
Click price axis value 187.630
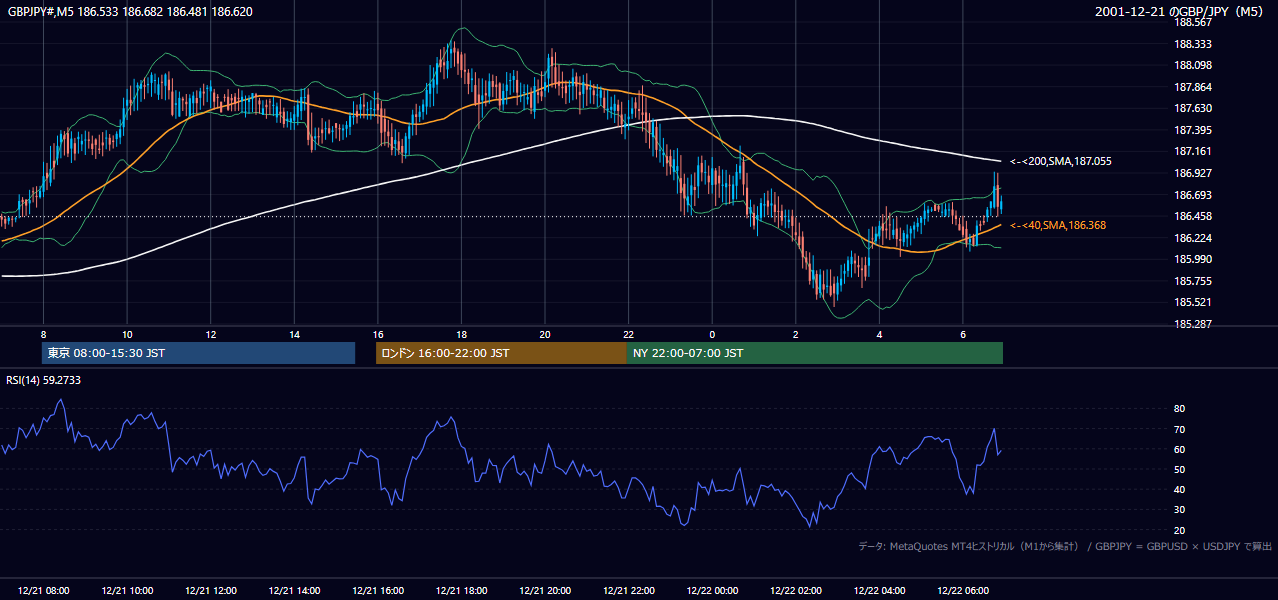pyautogui.click(x=1193, y=109)
